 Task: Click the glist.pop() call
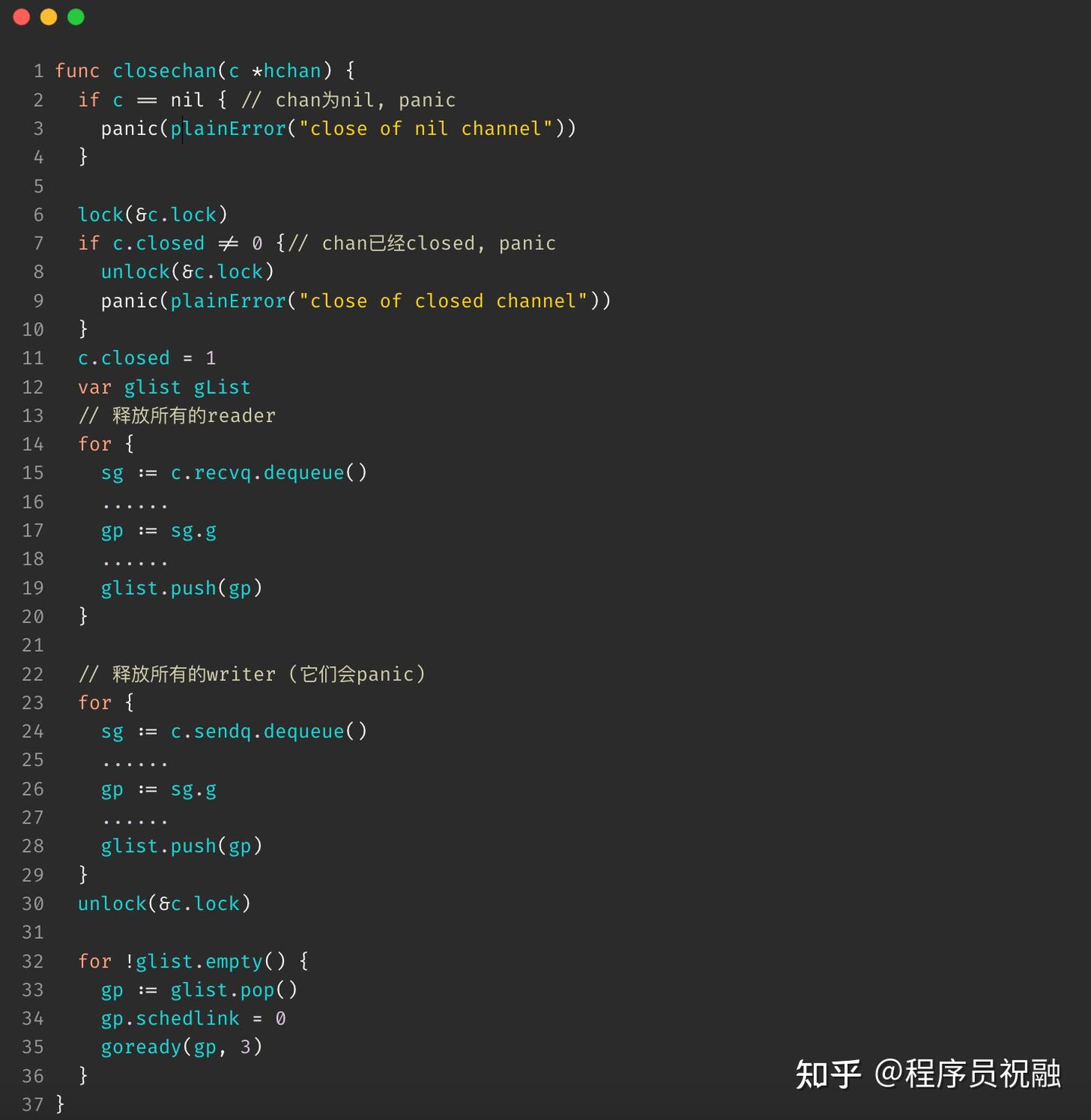233,990
